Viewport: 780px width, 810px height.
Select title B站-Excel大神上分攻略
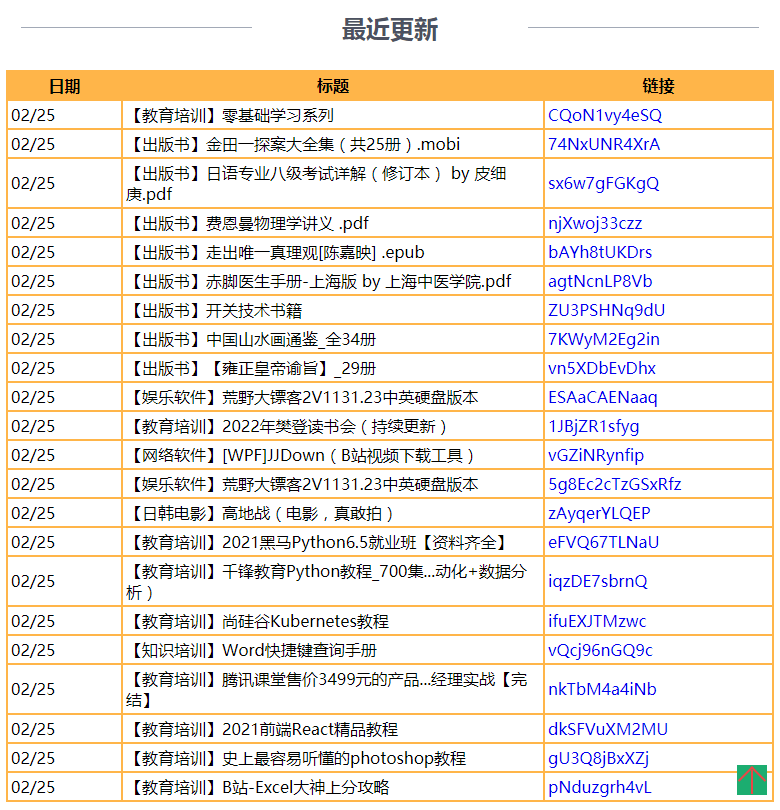[258, 787]
